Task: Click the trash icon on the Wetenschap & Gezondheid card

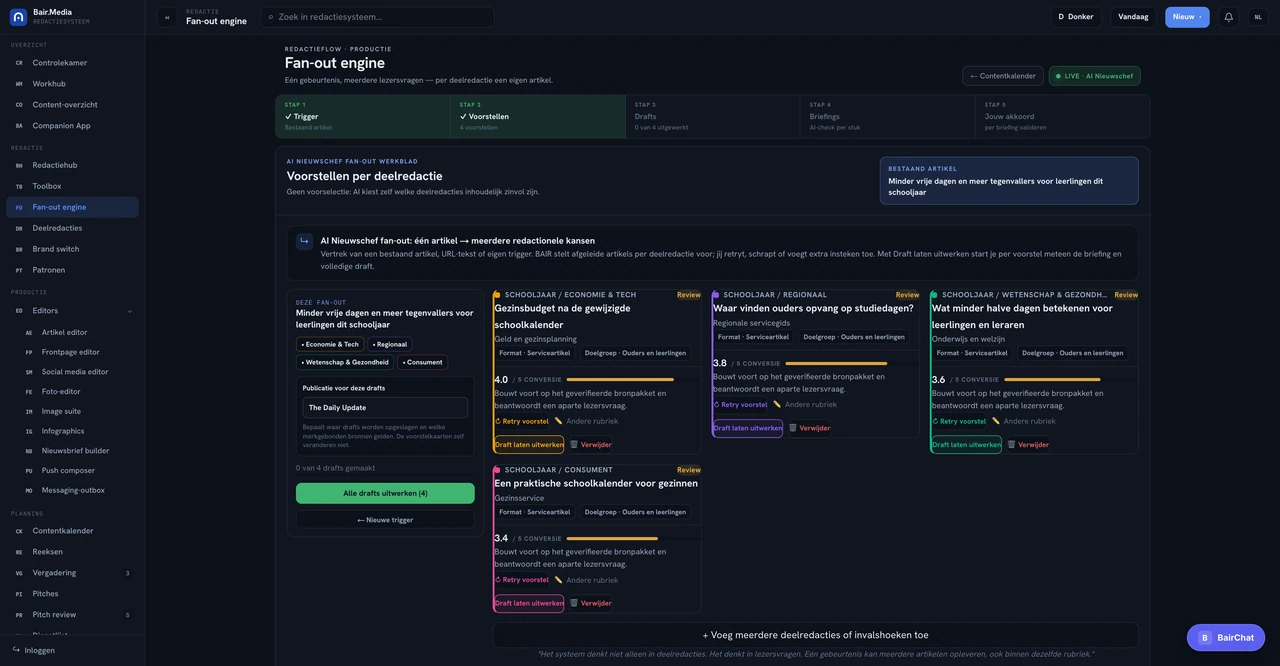Action: 1011,445
